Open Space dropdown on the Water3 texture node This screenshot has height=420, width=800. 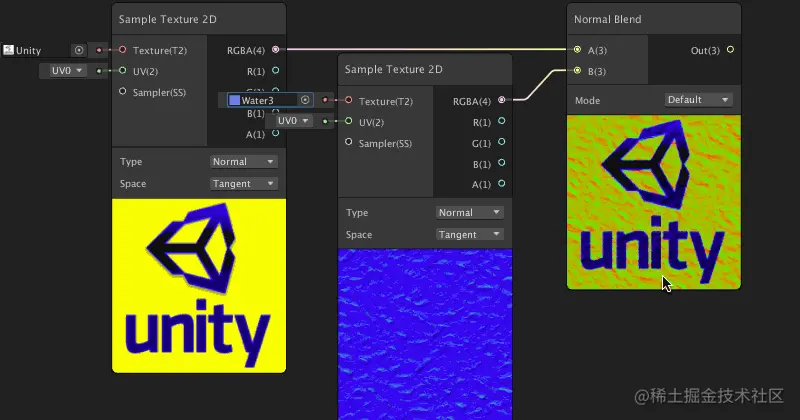469,234
